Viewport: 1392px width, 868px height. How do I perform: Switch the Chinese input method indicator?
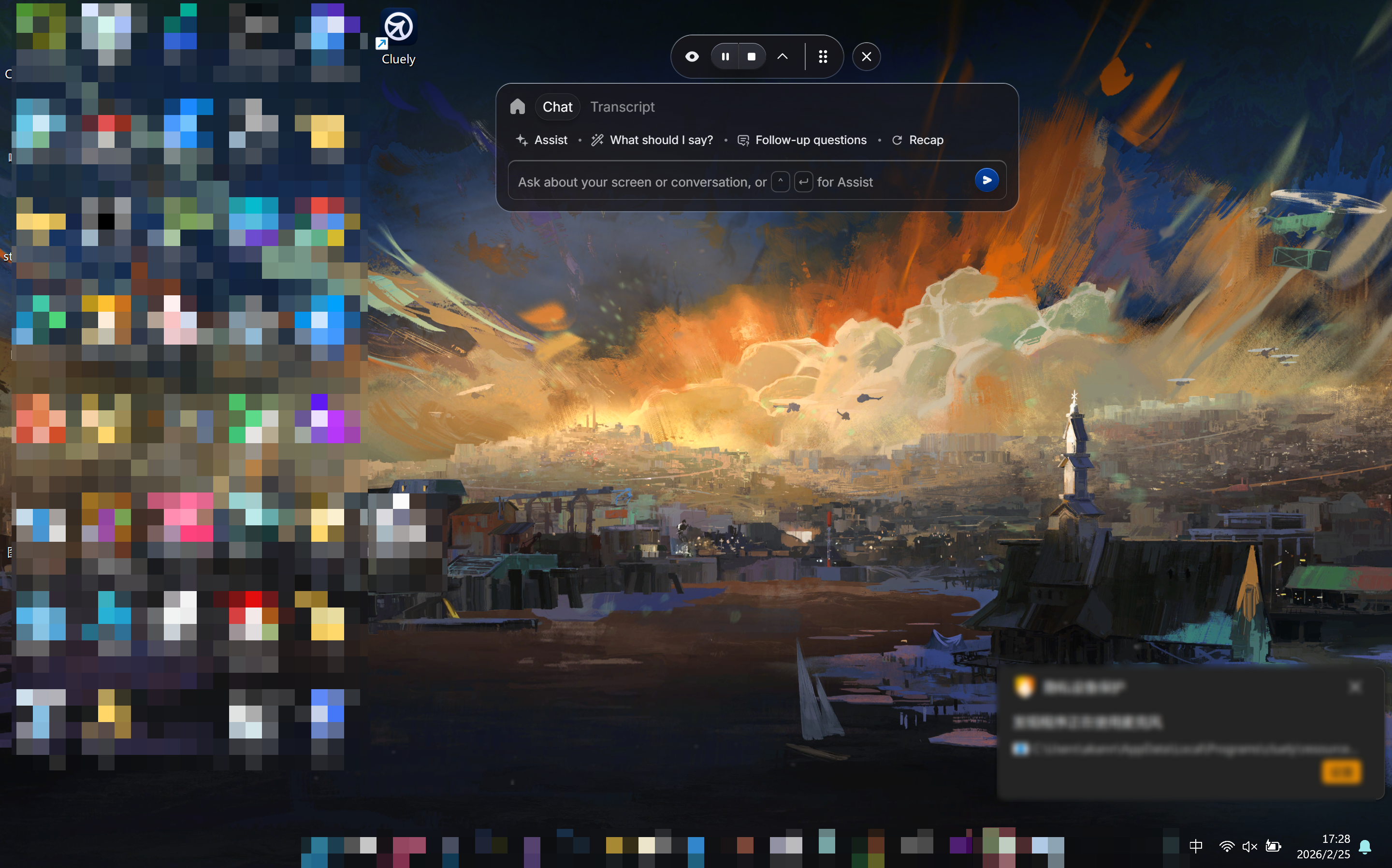point(1196,846)
